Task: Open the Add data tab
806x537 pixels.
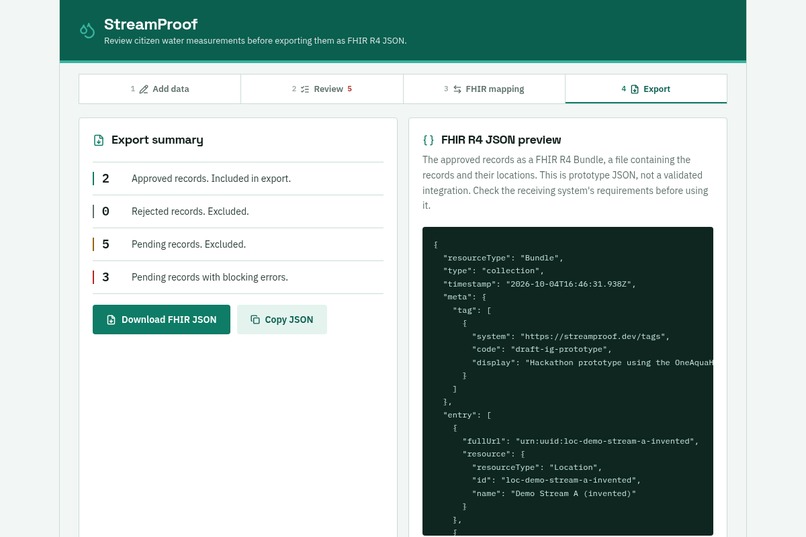Action: pos(160,89)
